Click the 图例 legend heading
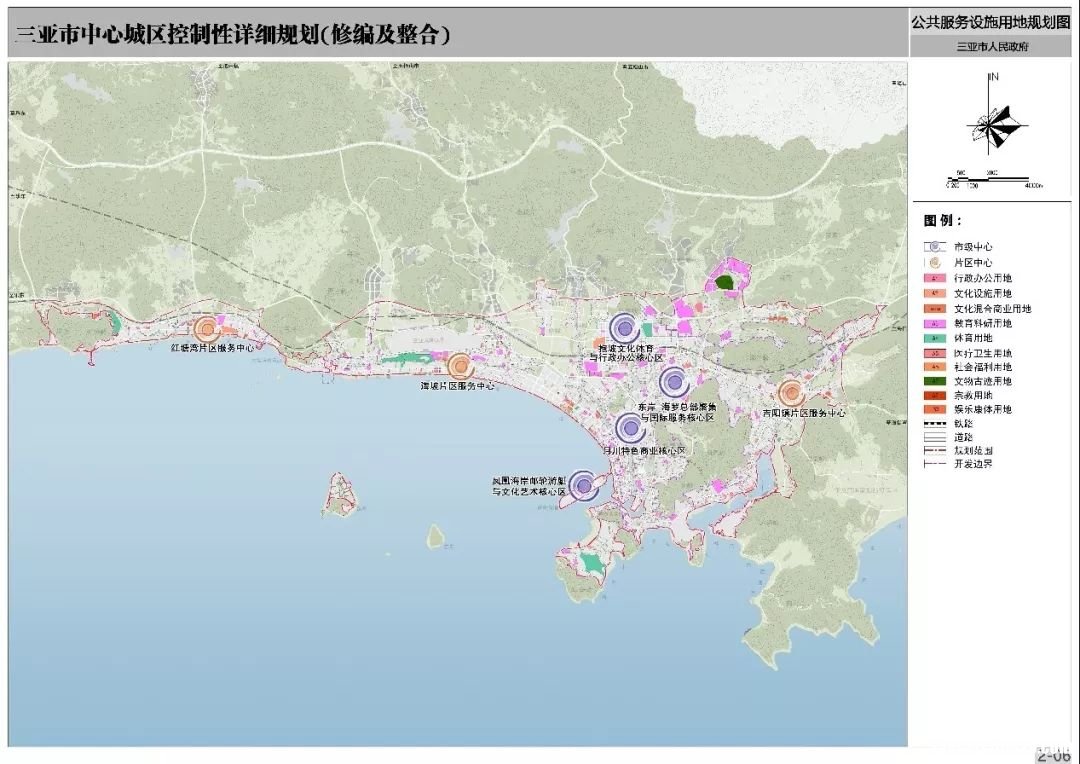The height and width of the screenshot is (764, 1080). pyautogui.click(x=942, y=220)
